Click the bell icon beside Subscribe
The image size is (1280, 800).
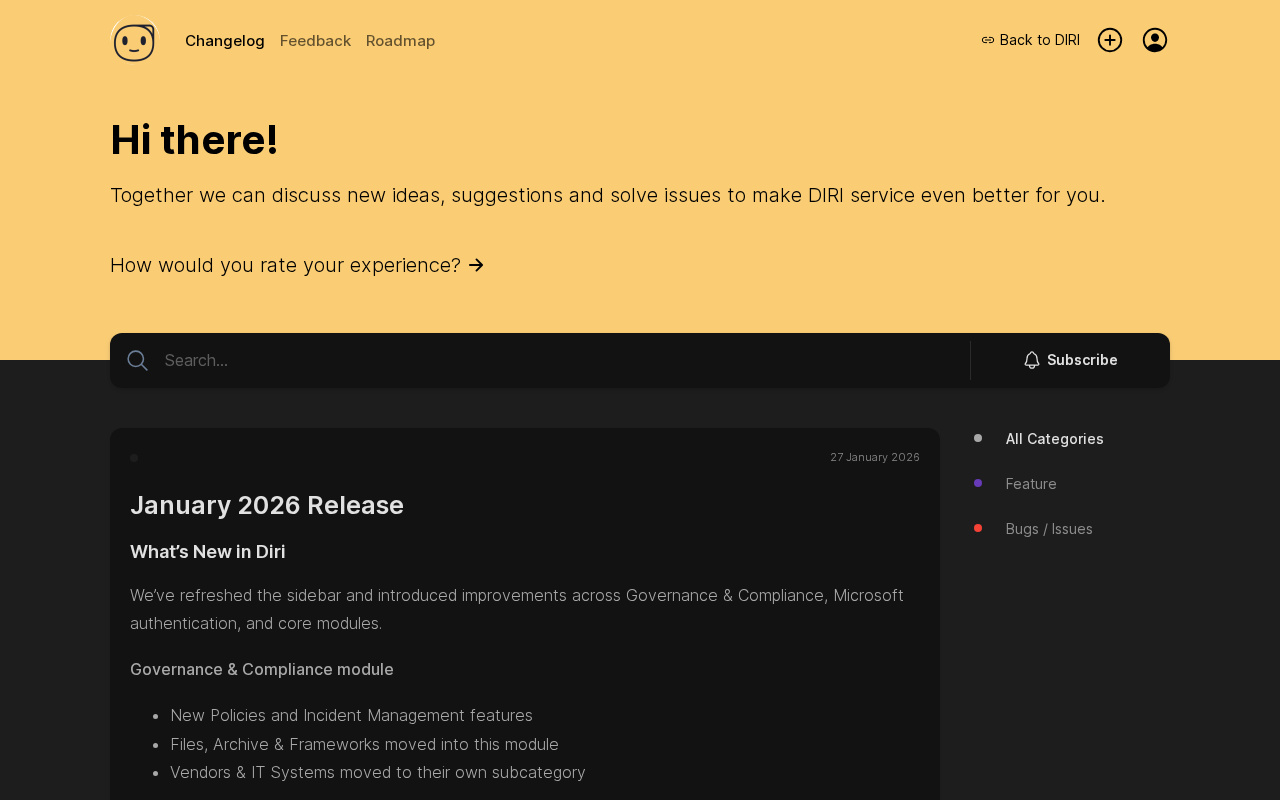tap(1032, 360)
